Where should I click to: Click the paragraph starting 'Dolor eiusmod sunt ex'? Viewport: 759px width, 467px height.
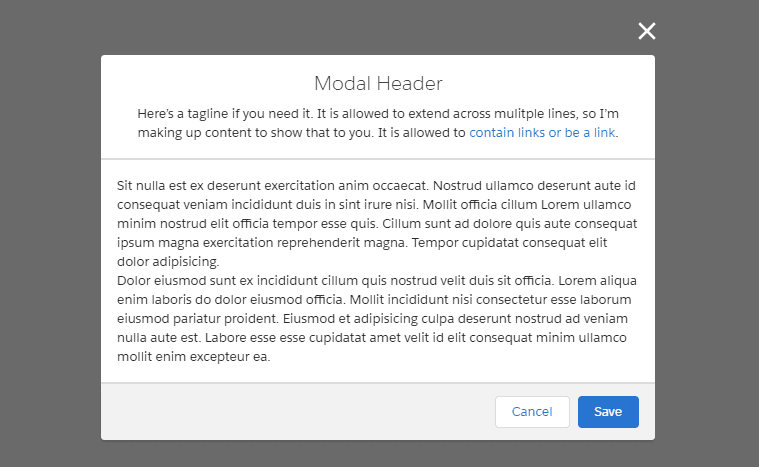point(377,318)
